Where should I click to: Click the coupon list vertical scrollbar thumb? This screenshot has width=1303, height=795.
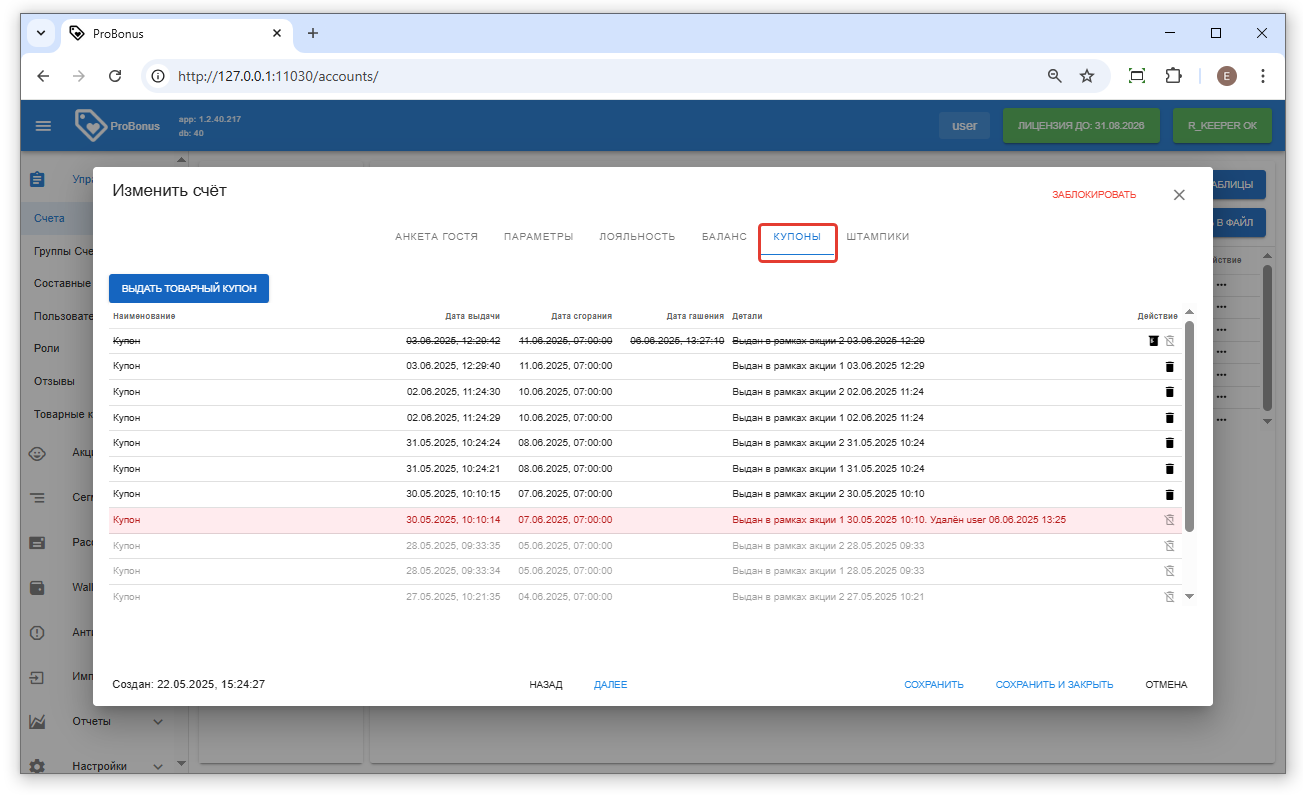click(1189, 427)
